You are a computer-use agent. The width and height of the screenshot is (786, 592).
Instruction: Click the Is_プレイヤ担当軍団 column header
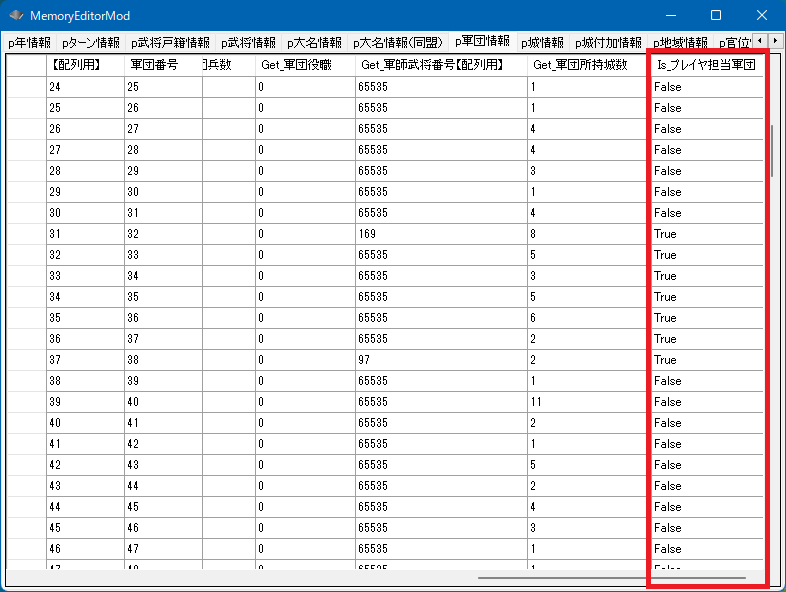705,65
